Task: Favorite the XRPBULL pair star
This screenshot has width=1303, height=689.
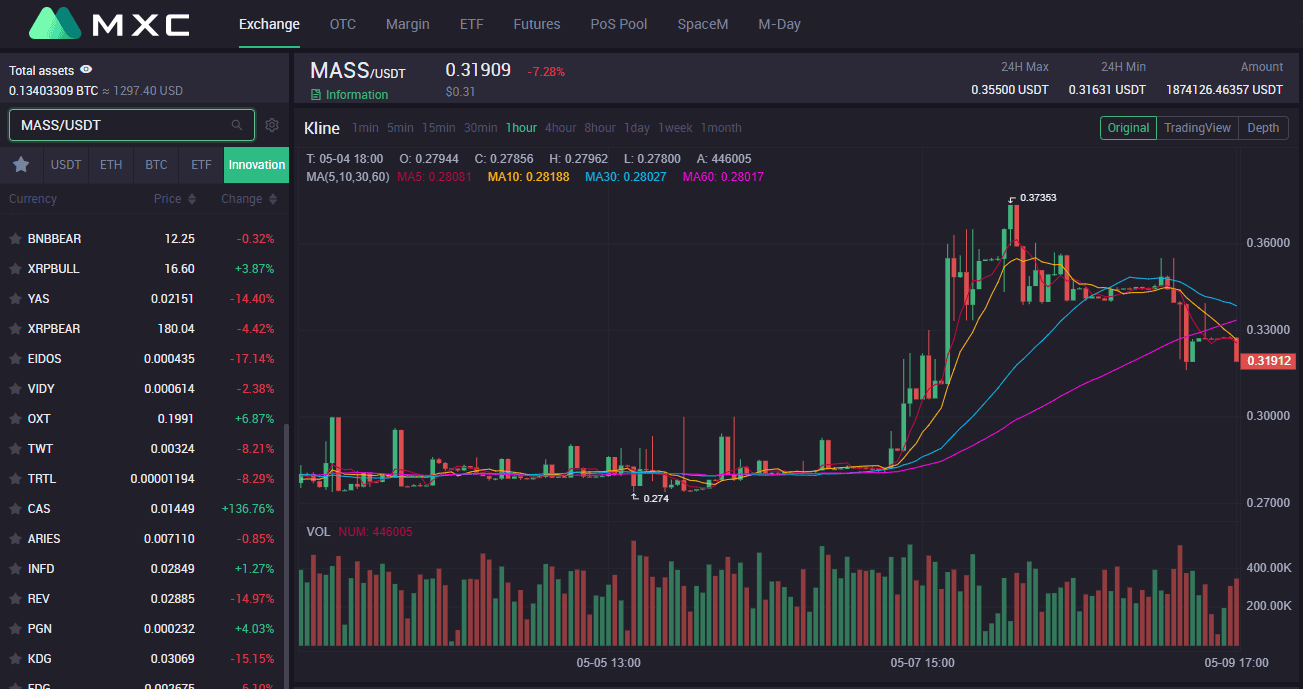Action: pos(15,269)
